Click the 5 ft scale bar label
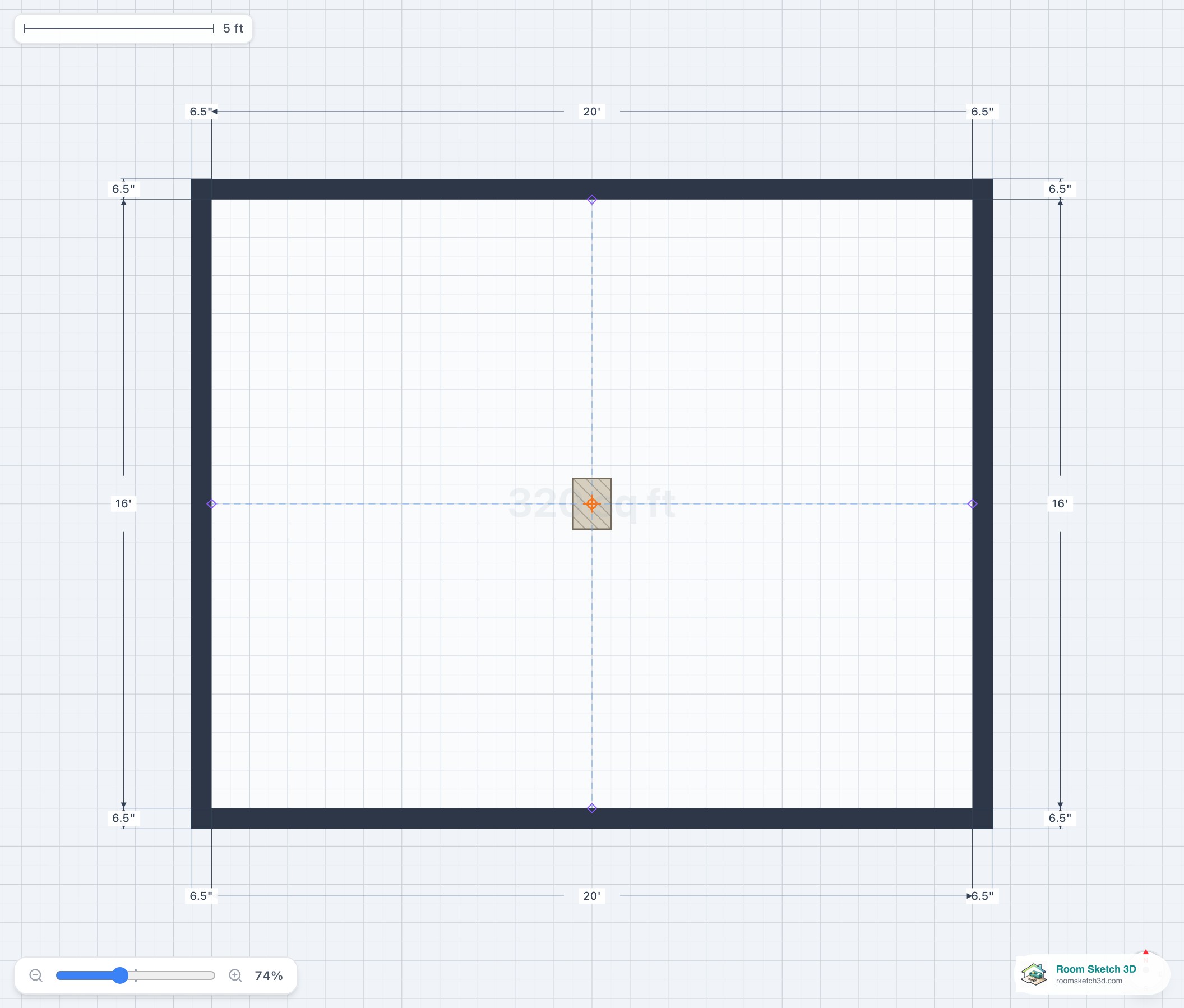This screenshot has width=1184, height=1008. tap(233, 28)
